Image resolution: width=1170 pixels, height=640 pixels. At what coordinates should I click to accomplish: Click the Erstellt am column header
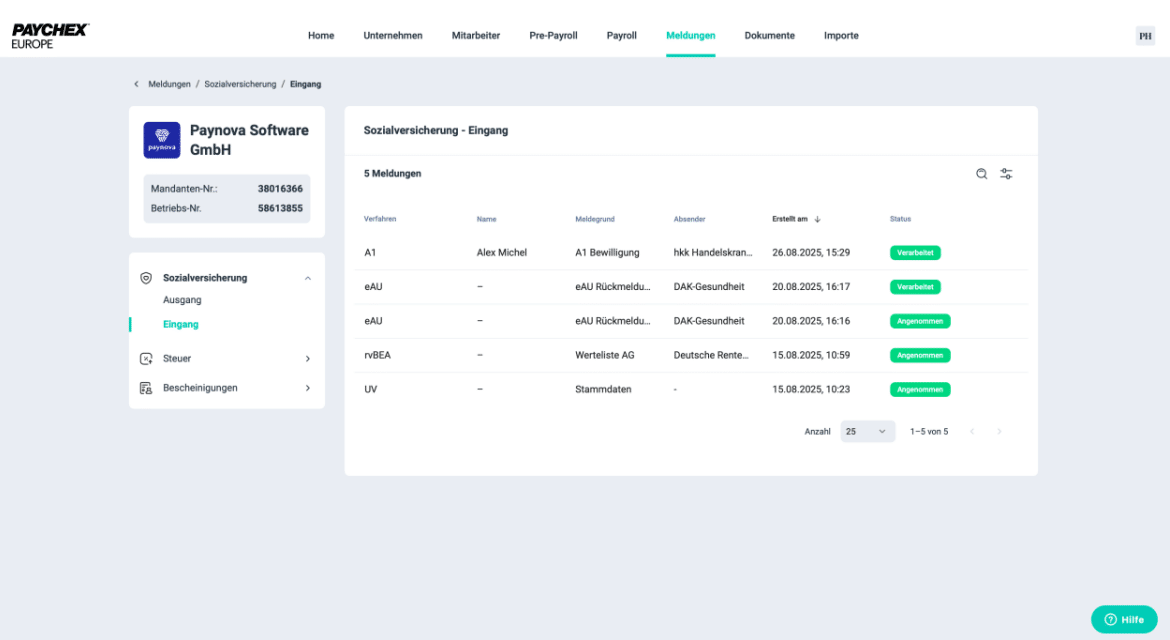(789, 219)
